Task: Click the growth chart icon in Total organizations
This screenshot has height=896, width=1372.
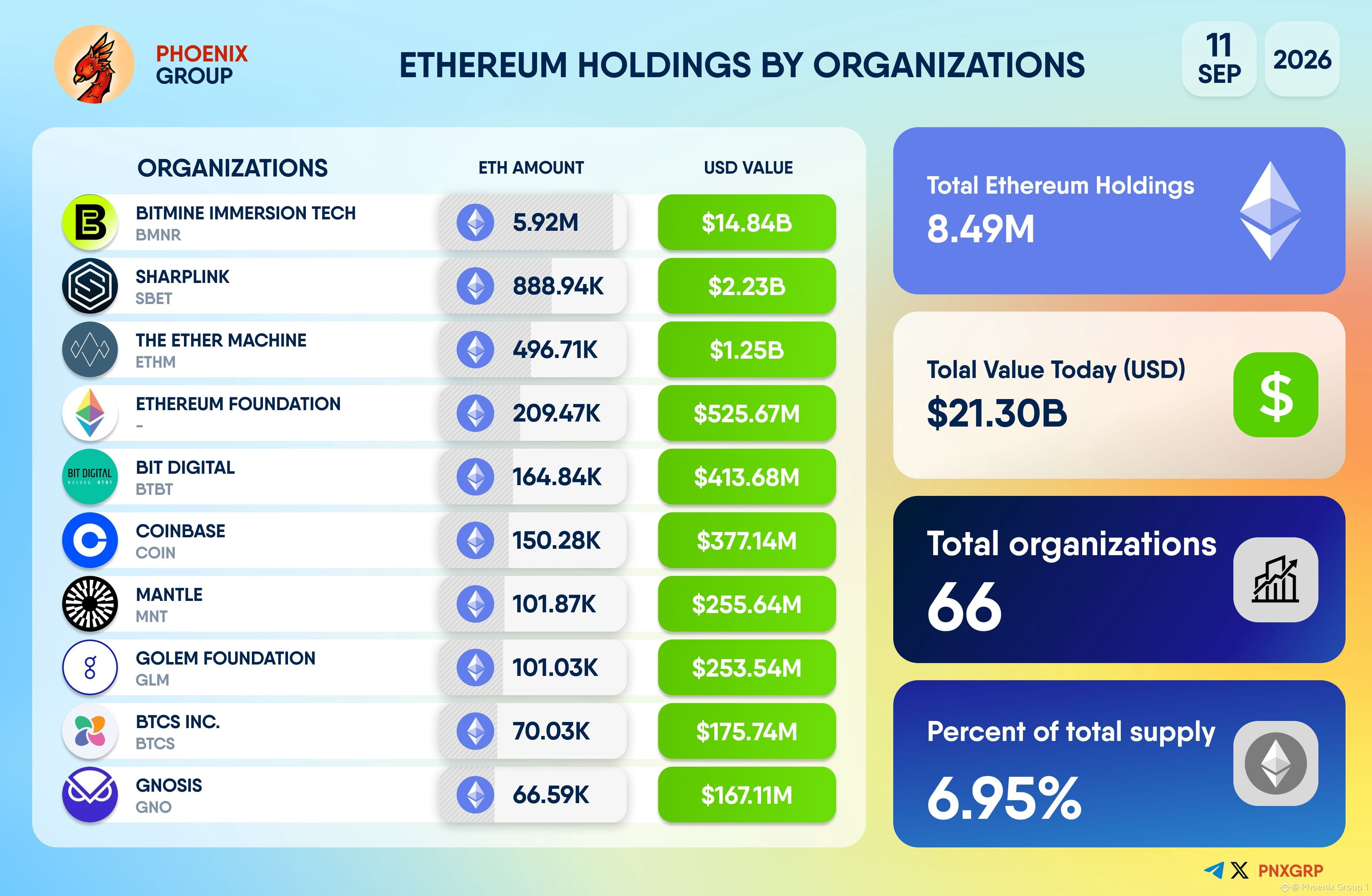Action: tap(1276, 579)
